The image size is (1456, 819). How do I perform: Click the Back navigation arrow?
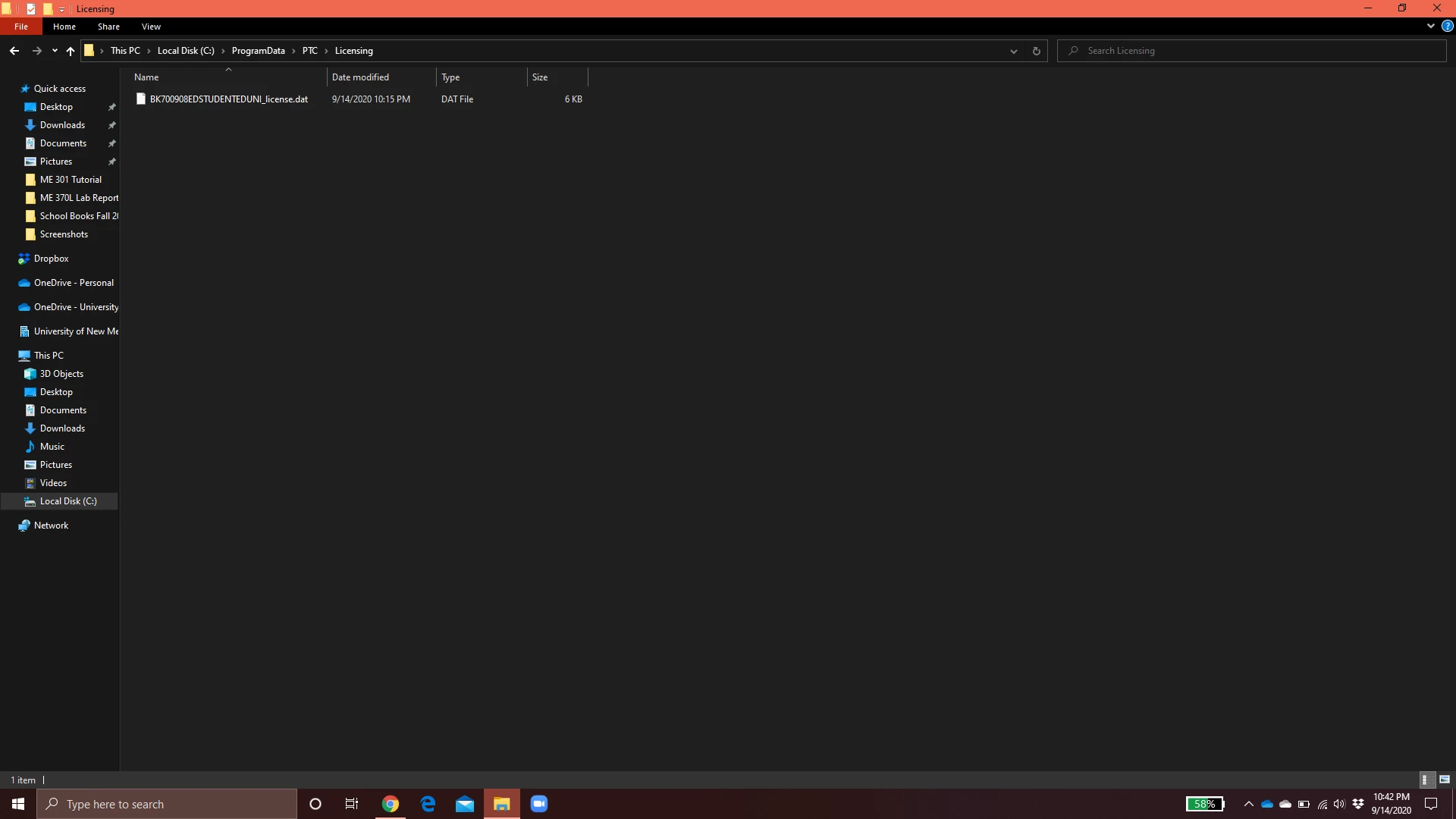click(14, 51)
